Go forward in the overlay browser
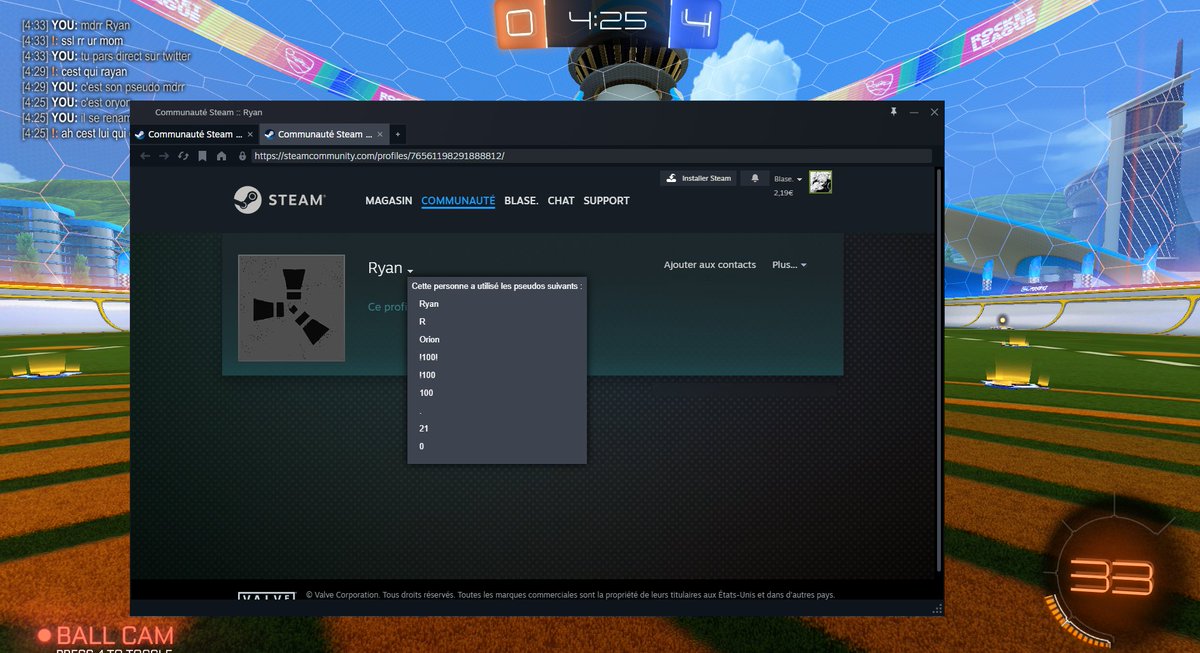 coord(165,156)
